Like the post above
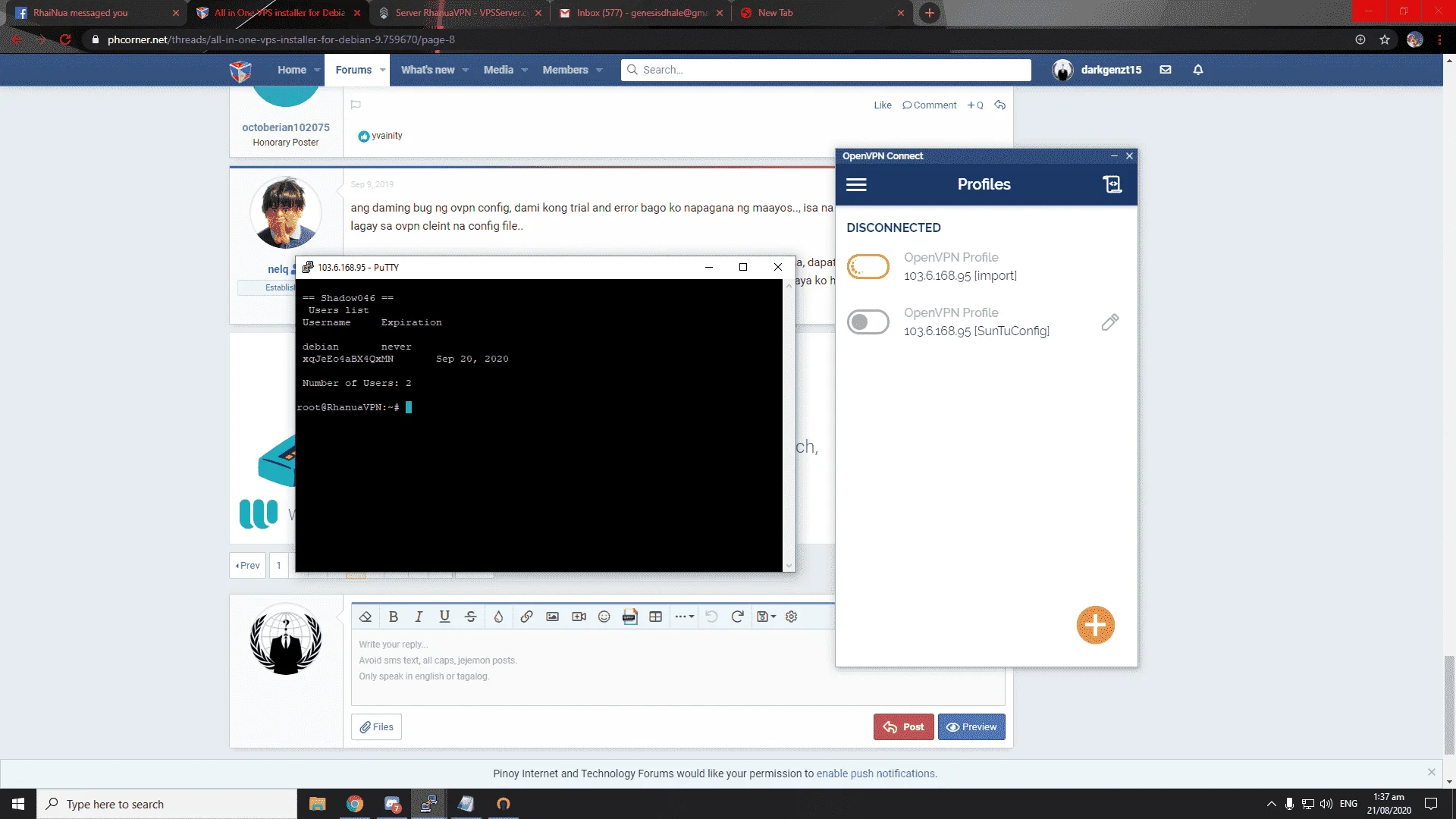The width and height of the screenshot is (1456, 819). (x=883, y=105)
